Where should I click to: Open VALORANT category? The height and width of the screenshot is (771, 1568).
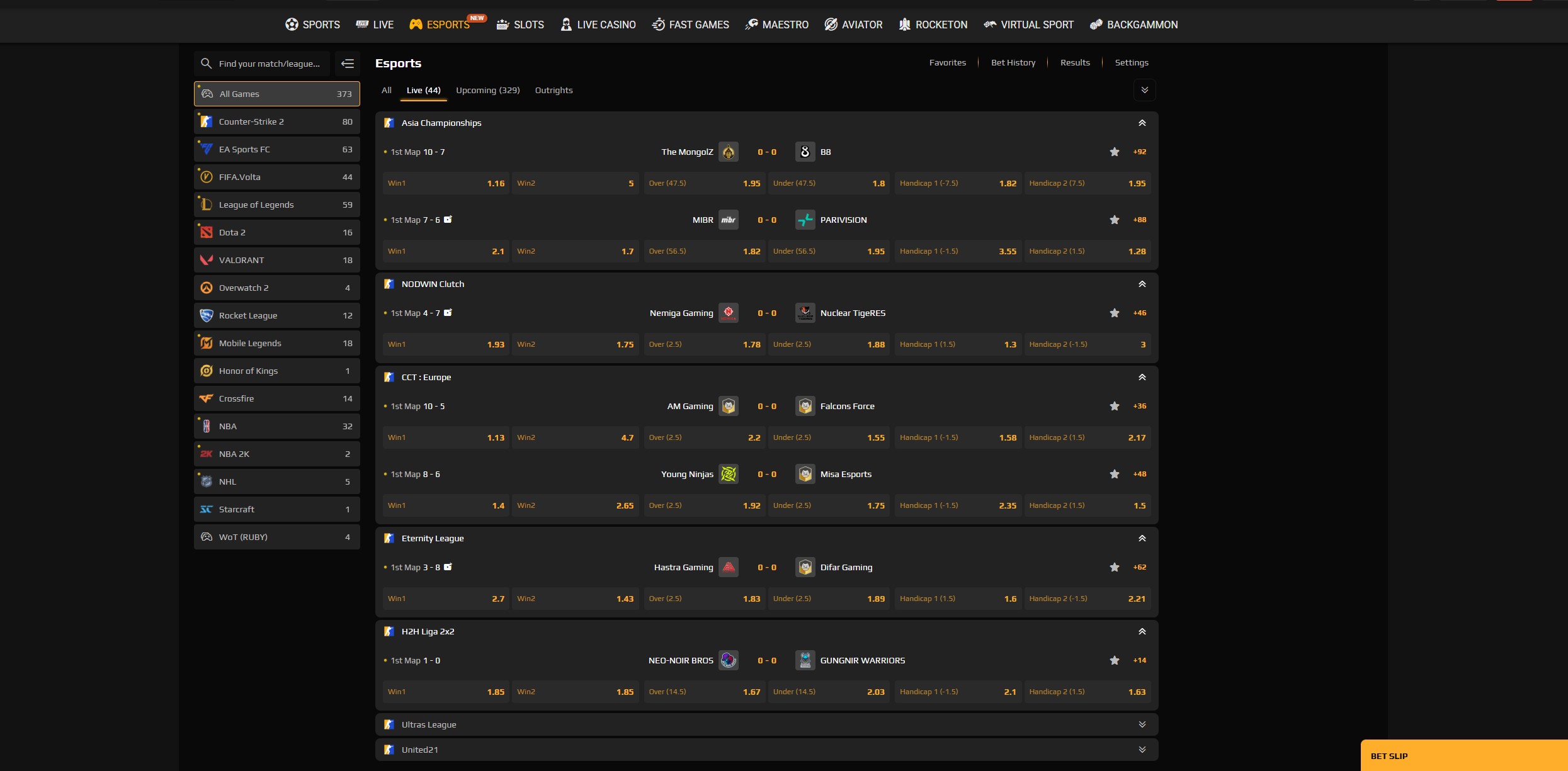pos(277,260)
